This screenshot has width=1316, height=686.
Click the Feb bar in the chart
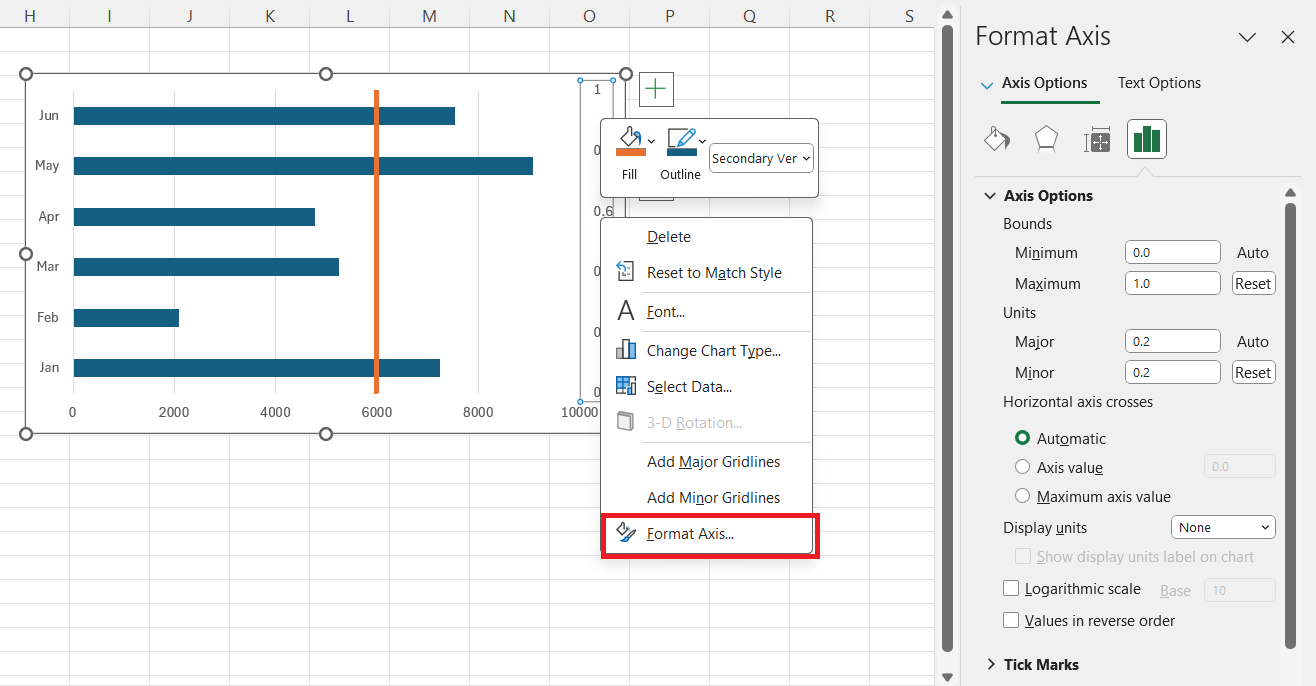point(126,317)
